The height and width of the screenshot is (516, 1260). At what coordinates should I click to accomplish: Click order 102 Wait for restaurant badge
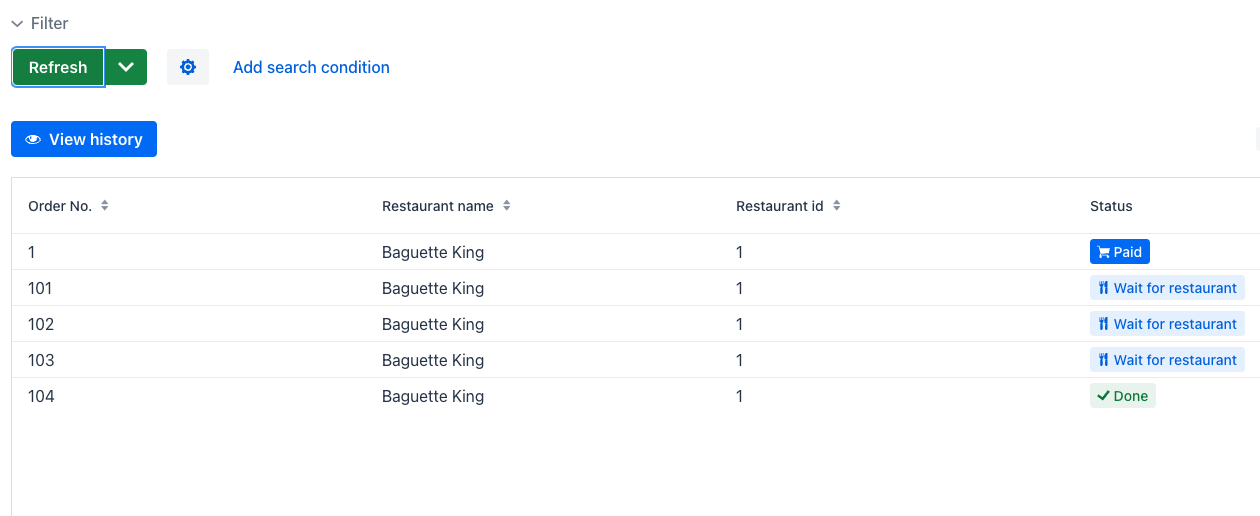1167,324
